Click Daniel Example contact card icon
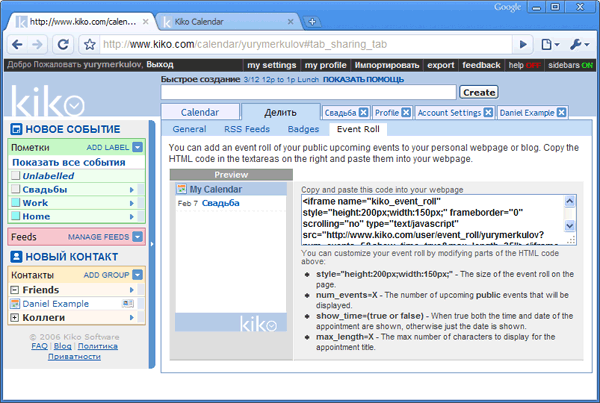This screenshot has width=600, height=403. 128,303
